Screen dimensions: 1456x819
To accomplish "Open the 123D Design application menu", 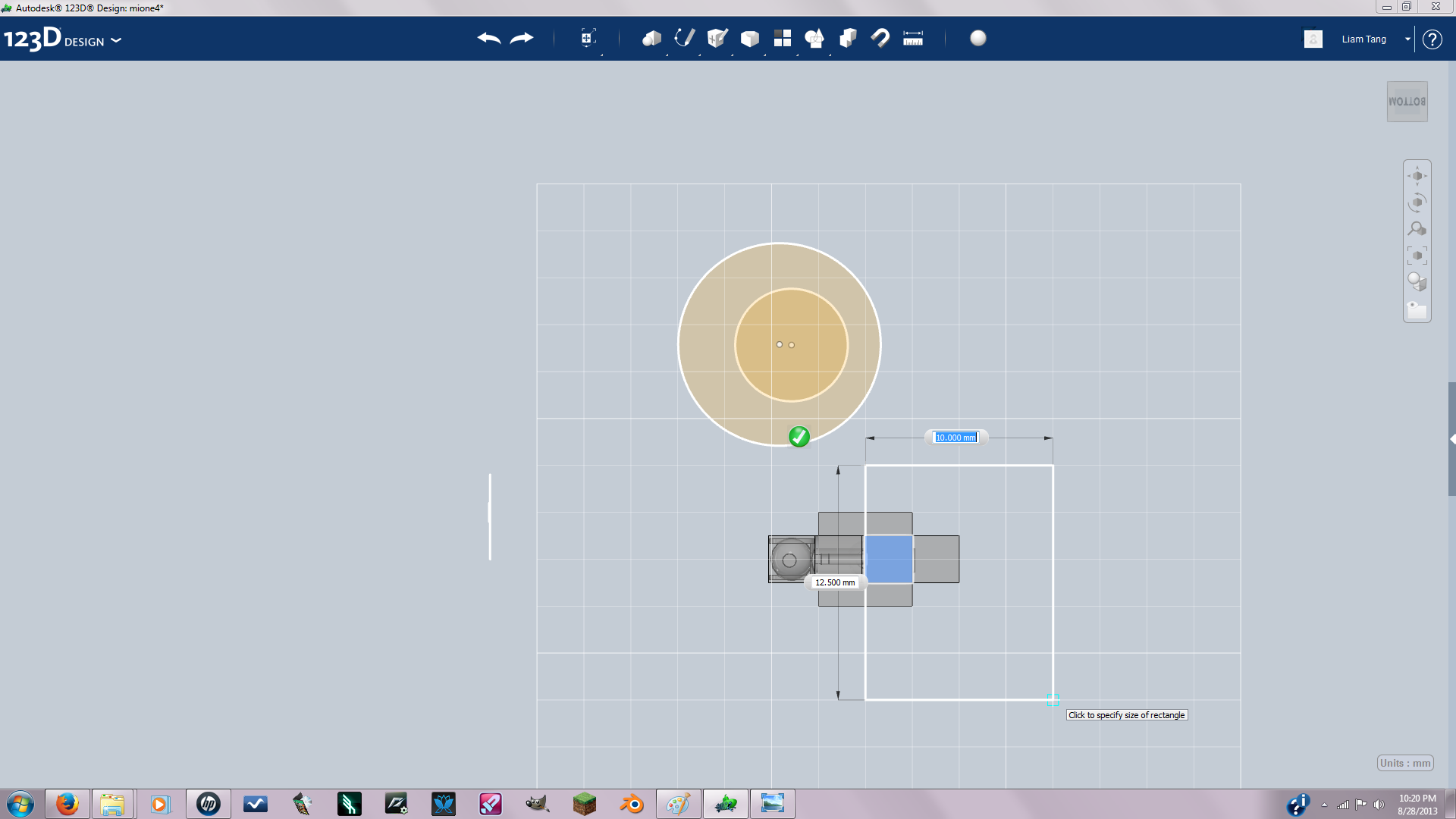I will [x=62, y=39].
